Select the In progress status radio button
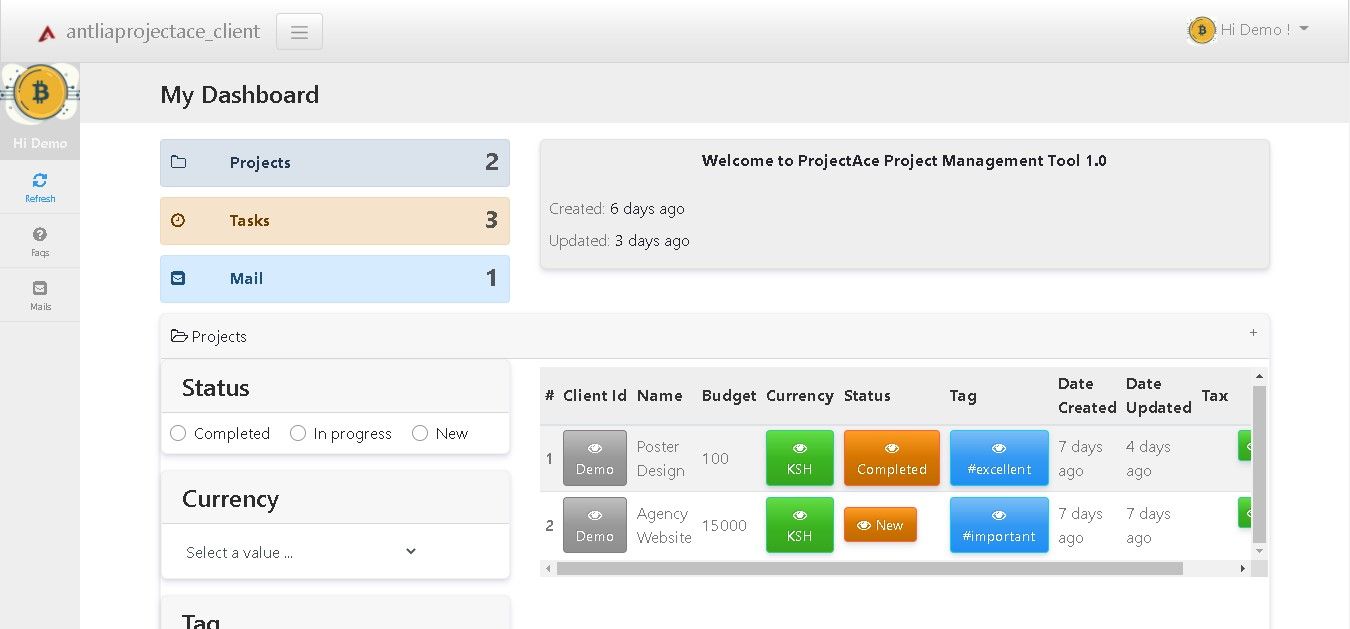Viewport: 1350px width, 629px height. point(298,433)
